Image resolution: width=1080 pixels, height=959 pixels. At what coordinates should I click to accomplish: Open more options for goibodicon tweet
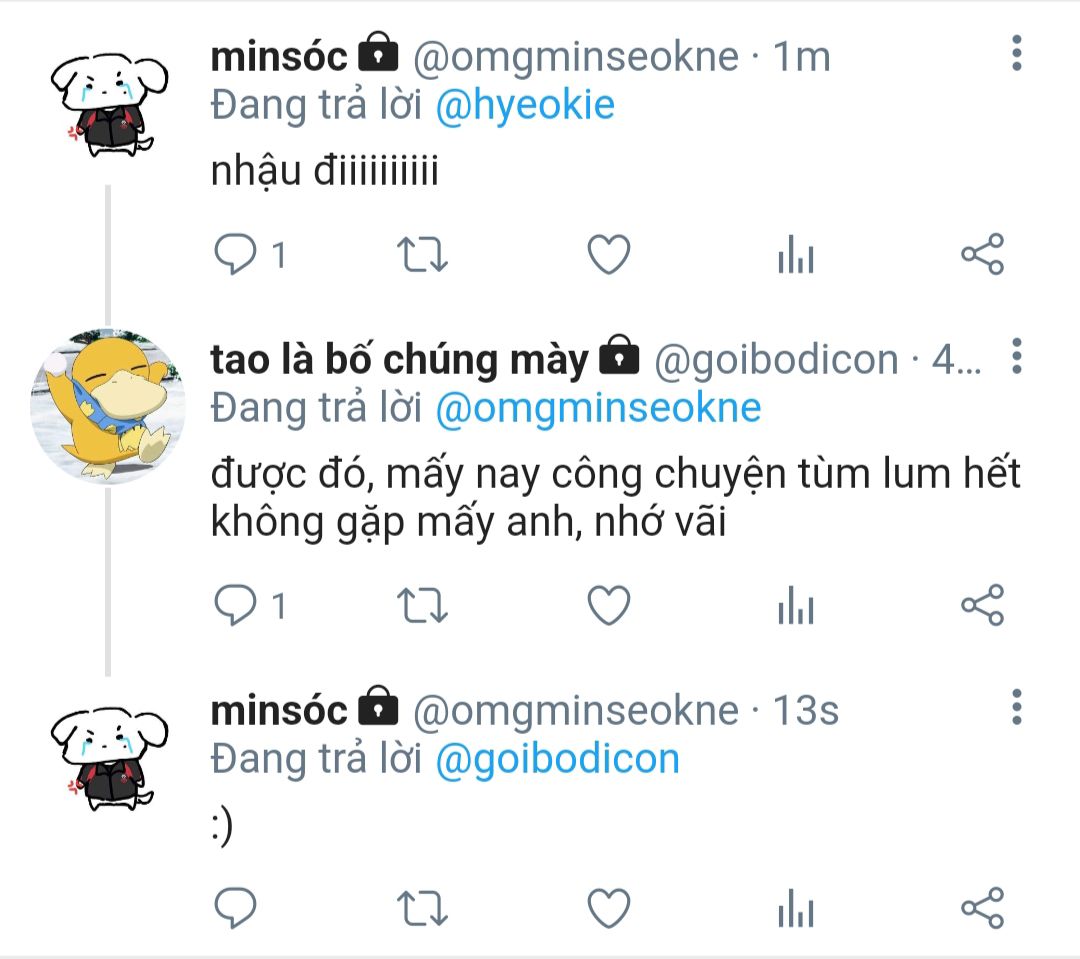click(1017, 356)
